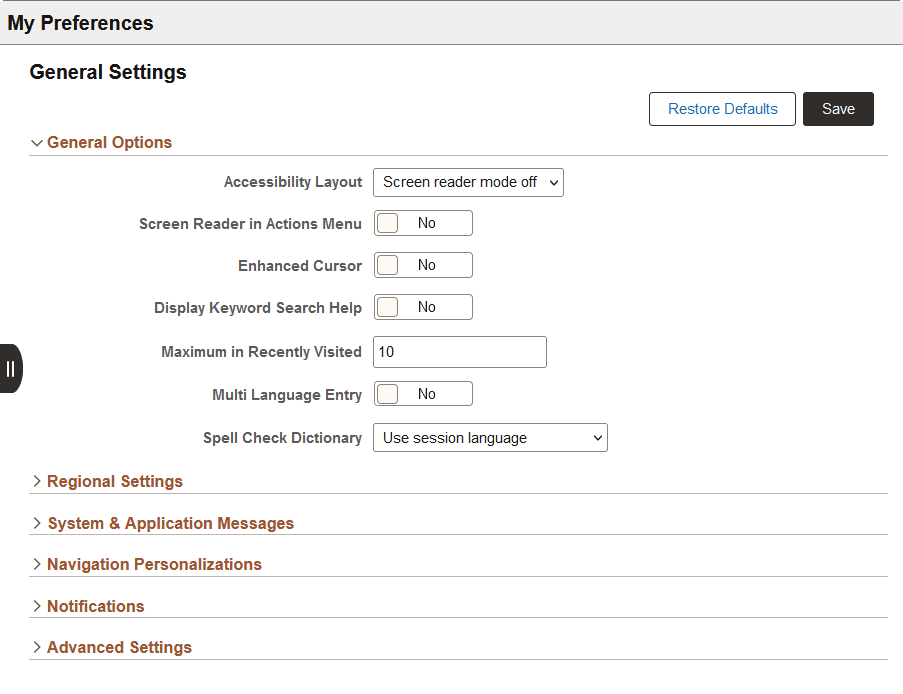
Task: Click the Notifications expand chevron
Action: (37, 606)
